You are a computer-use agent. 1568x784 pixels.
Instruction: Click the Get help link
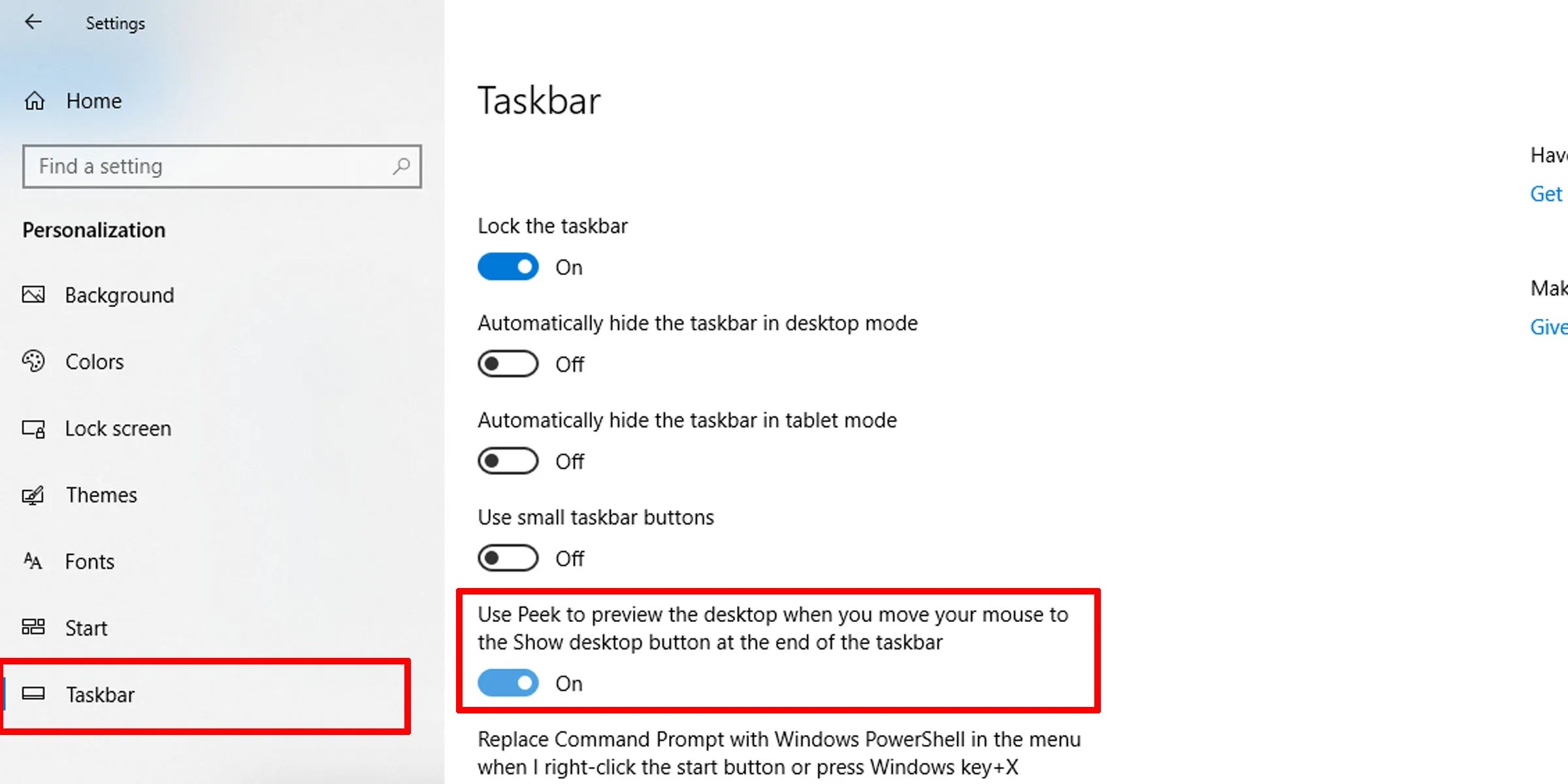(1547, 193)
